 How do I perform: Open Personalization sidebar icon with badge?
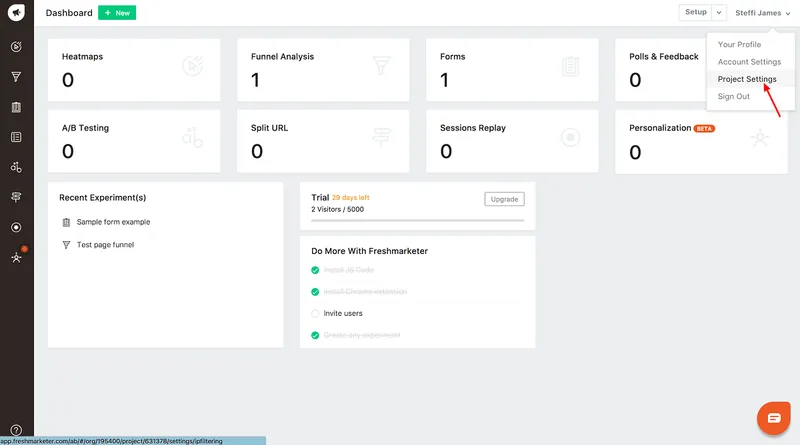click(x=17, y=257)
